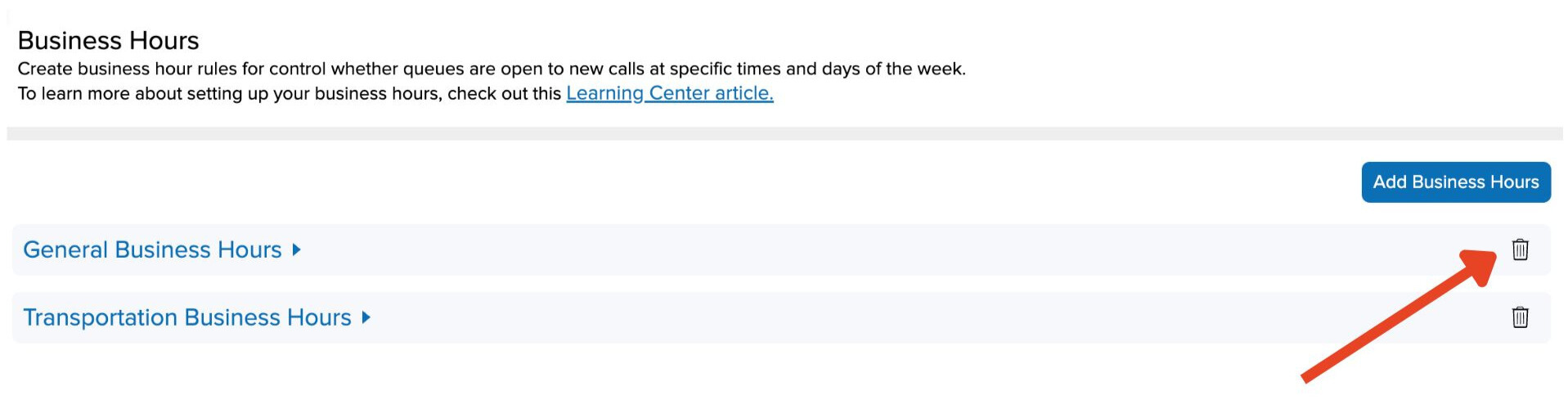
Task: Click empty middle area of Transportation Business Hours row
Action: [818, 317]
